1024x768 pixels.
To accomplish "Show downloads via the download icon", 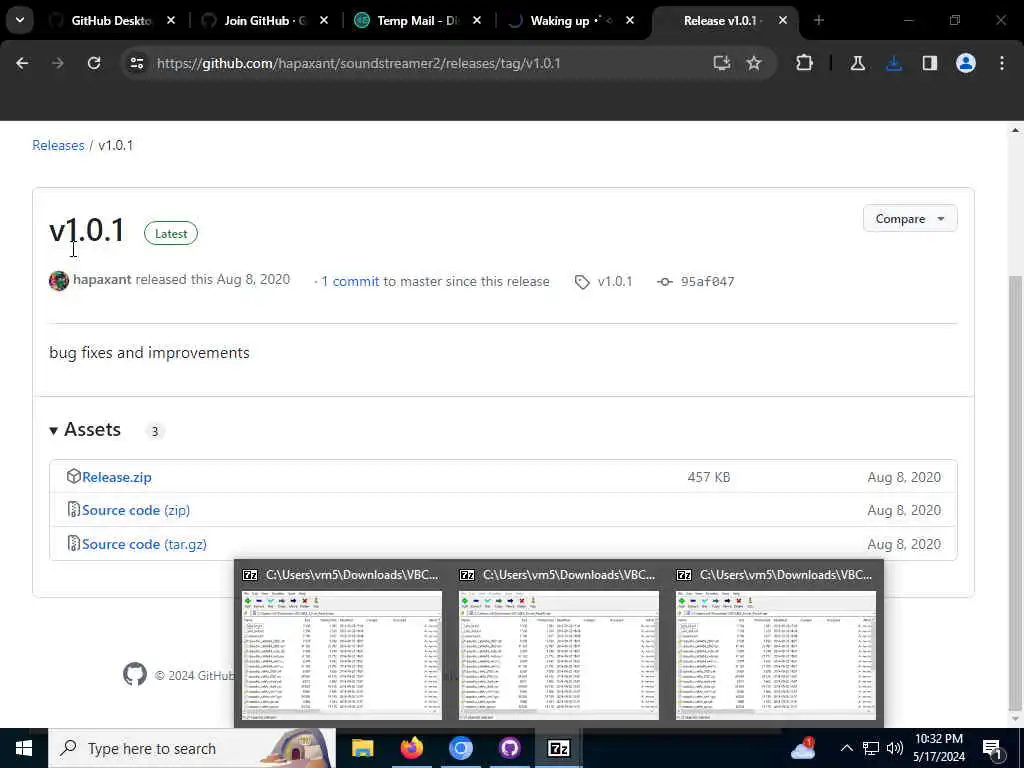I will (894, 63).
